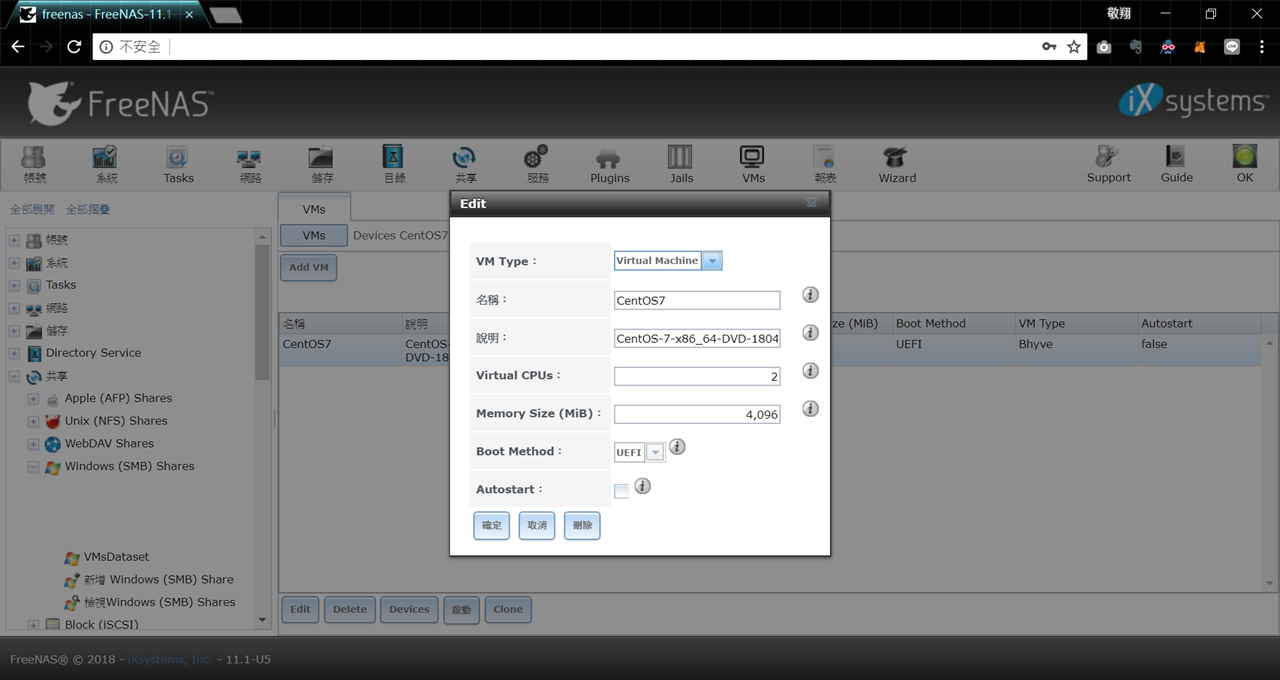Expand the 儲存 tree node
The width and height of the screenshot is (1280, 680).
14,331
